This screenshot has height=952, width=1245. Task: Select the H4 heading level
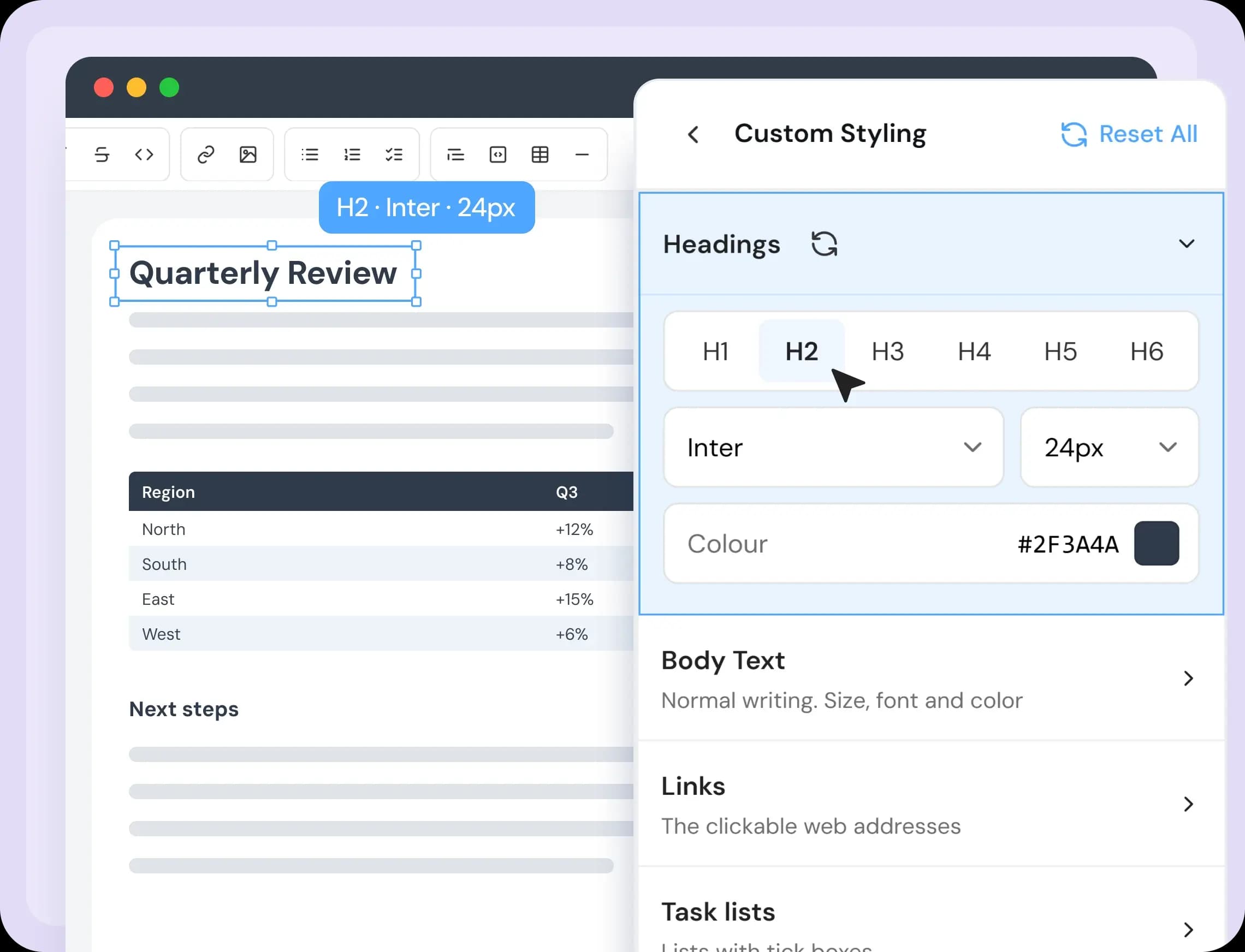(x=974, y=352)
